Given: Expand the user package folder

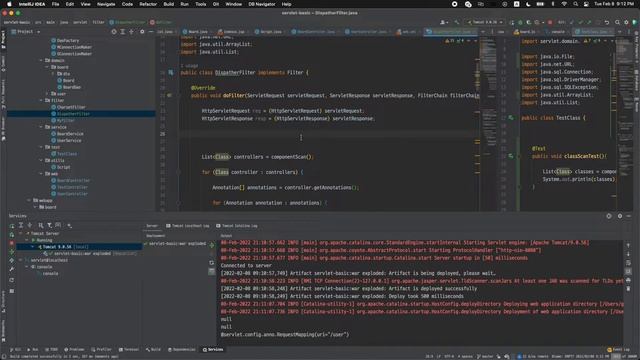Looking at the screenshot, I should tap(47, 94).
